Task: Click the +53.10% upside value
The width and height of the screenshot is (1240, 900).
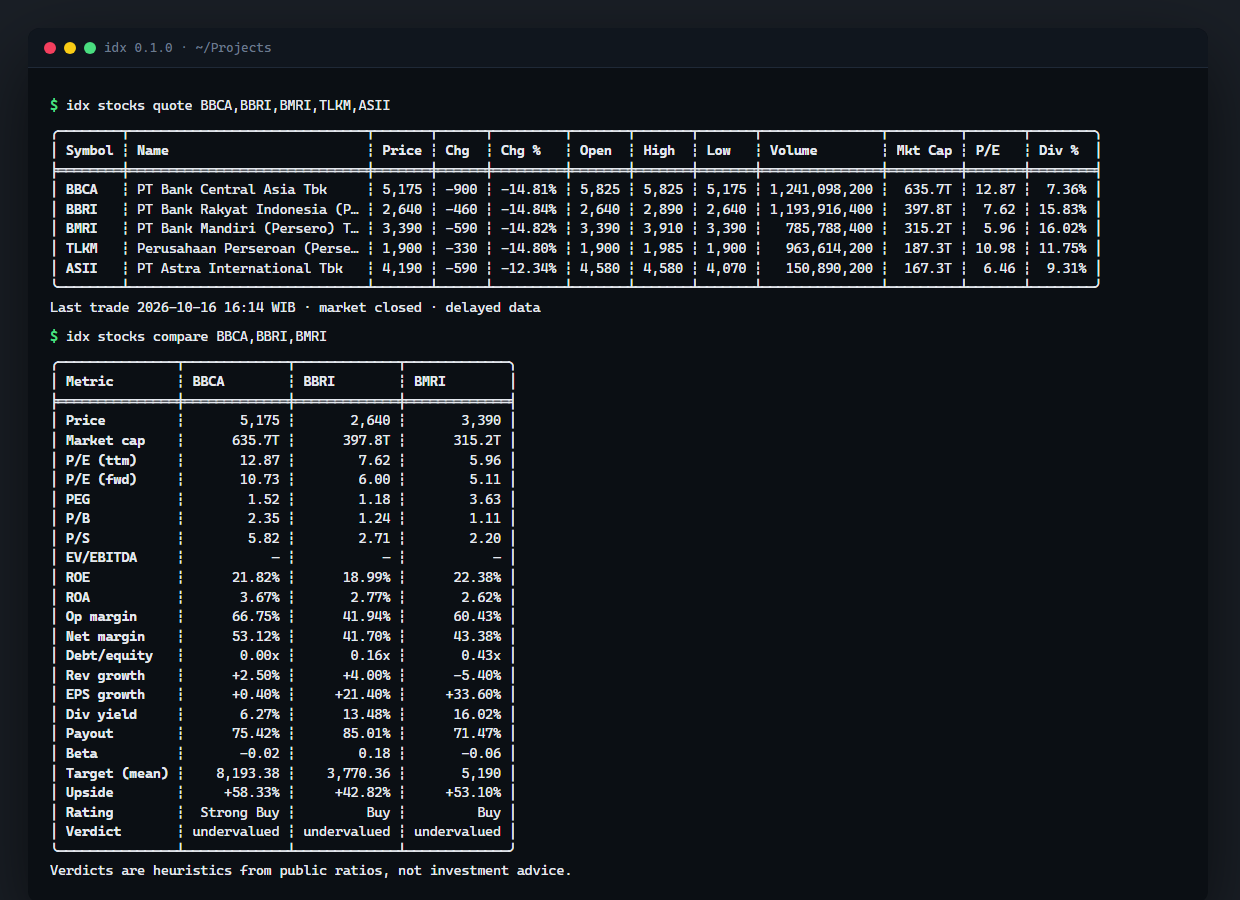Action: point(474,792)
